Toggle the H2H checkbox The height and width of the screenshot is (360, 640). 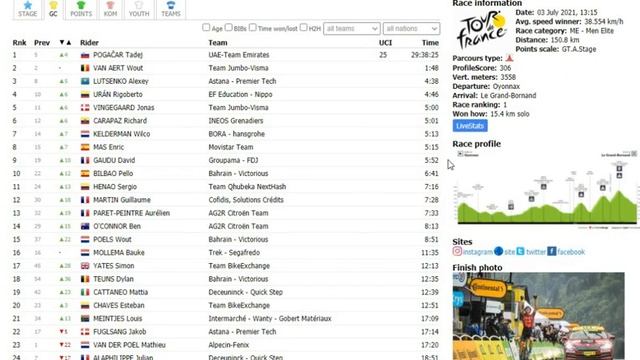(303, 27)
